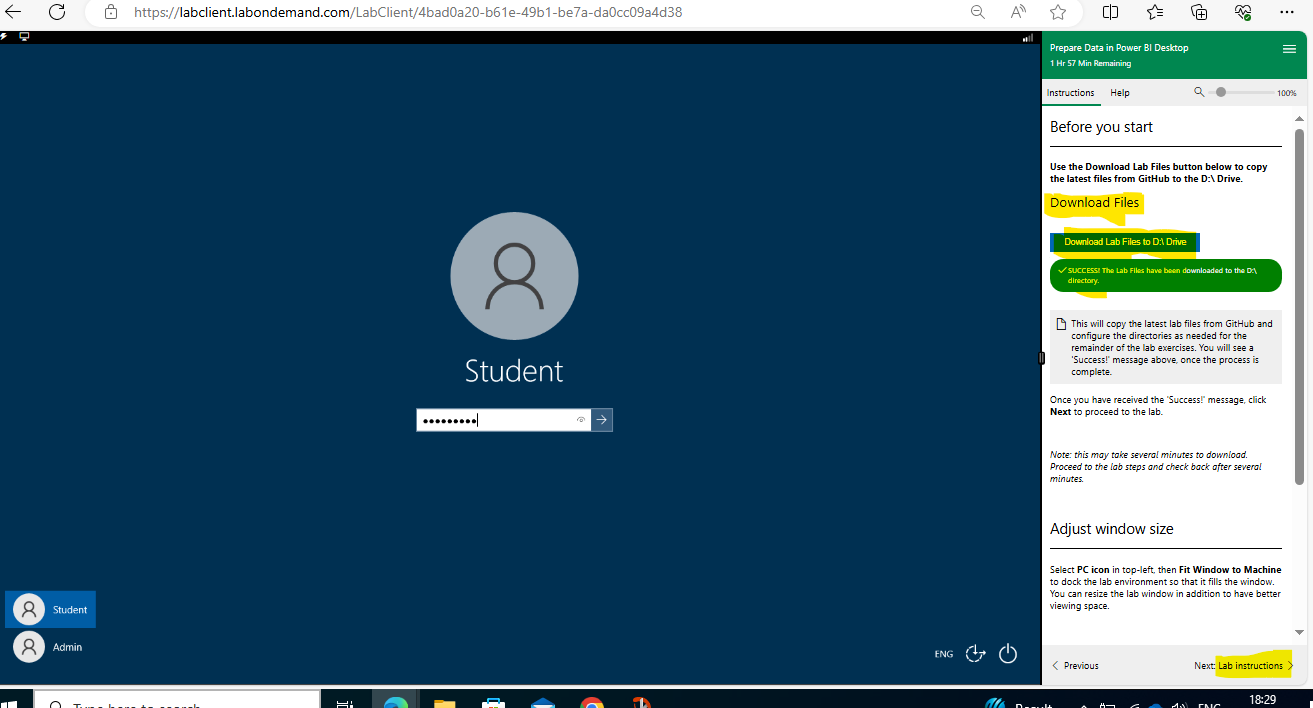Viewport: 1313px width, 708px height.
Task: Click the SUCCESS message banner
Action: [x=1165, y=275]
